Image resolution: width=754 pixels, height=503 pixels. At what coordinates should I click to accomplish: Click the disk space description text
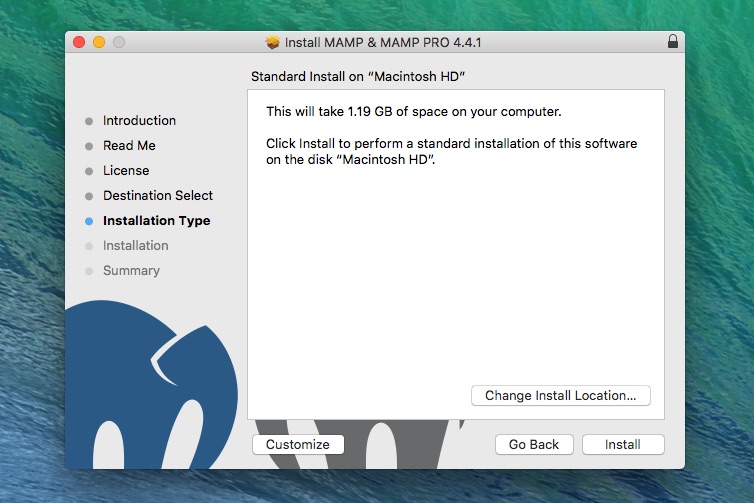coord(414,111)
